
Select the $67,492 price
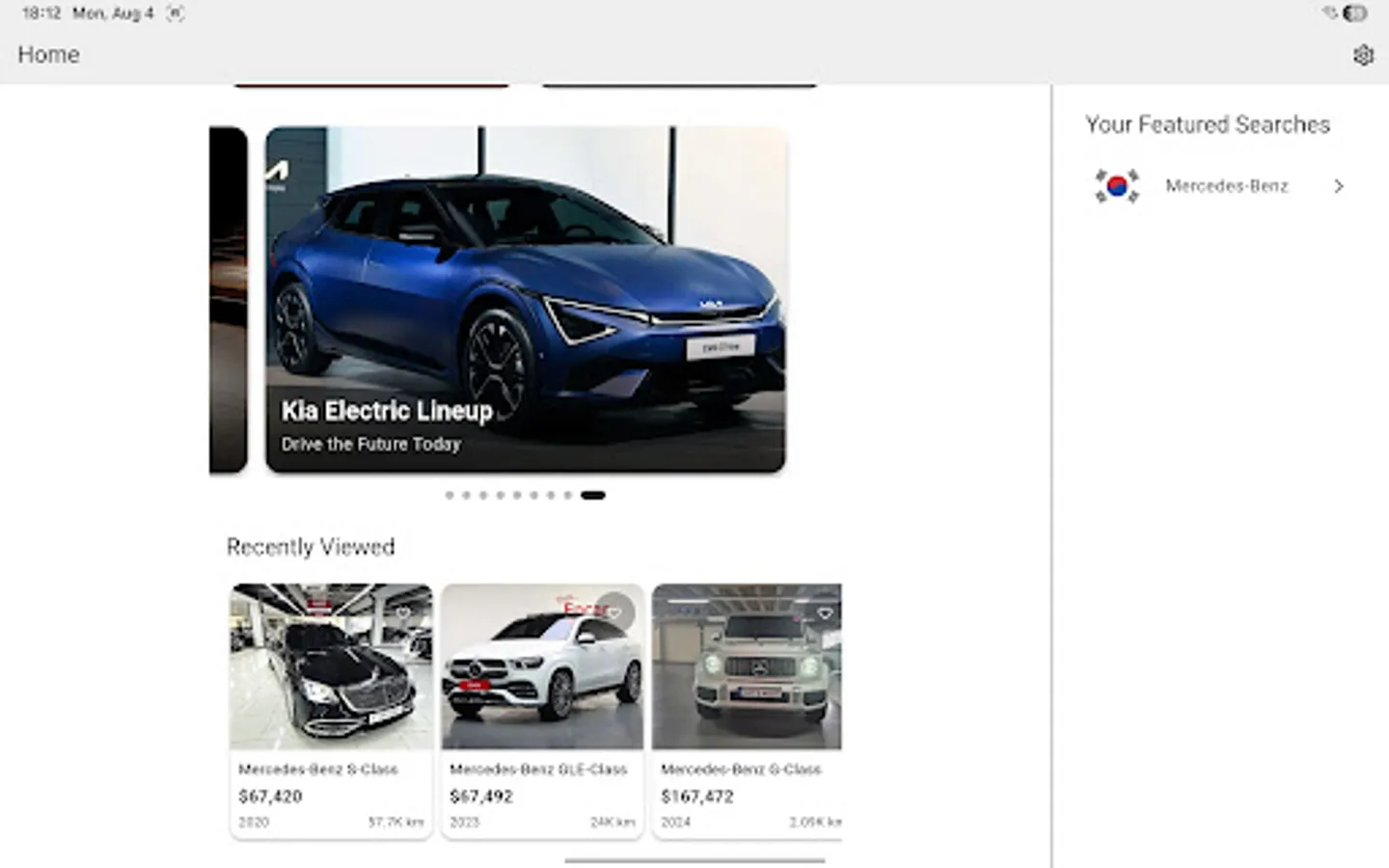(x=481, y=797)
